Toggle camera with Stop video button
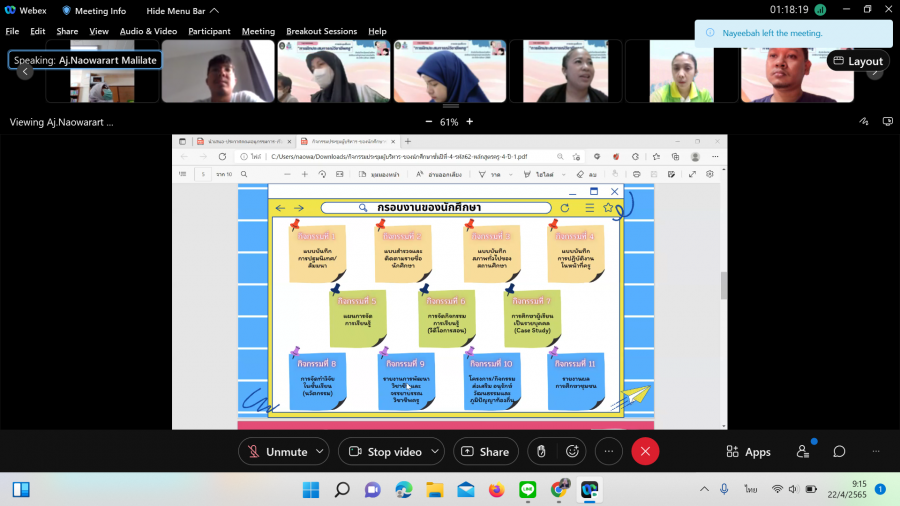 coord(385,452)
